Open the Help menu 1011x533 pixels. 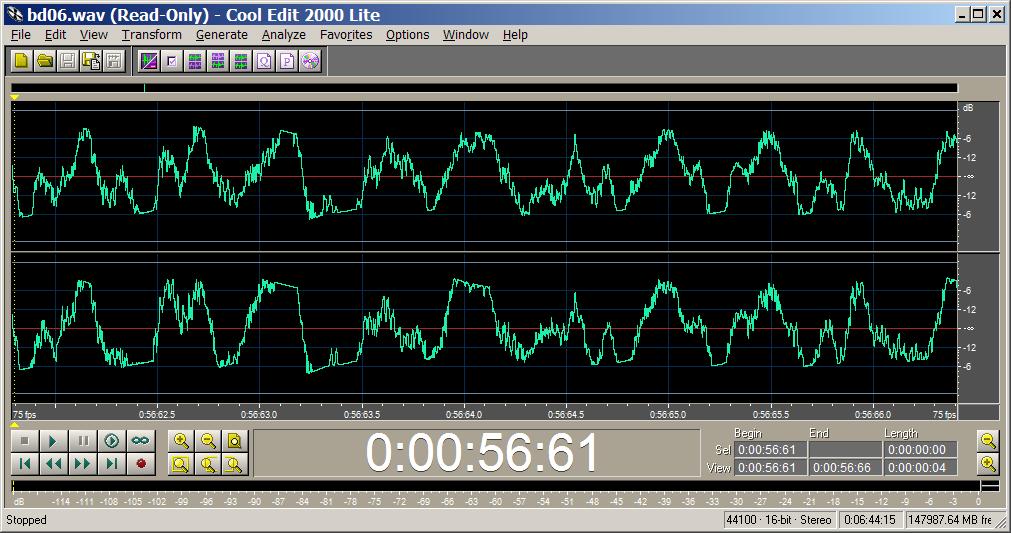[x=515, y=35]
